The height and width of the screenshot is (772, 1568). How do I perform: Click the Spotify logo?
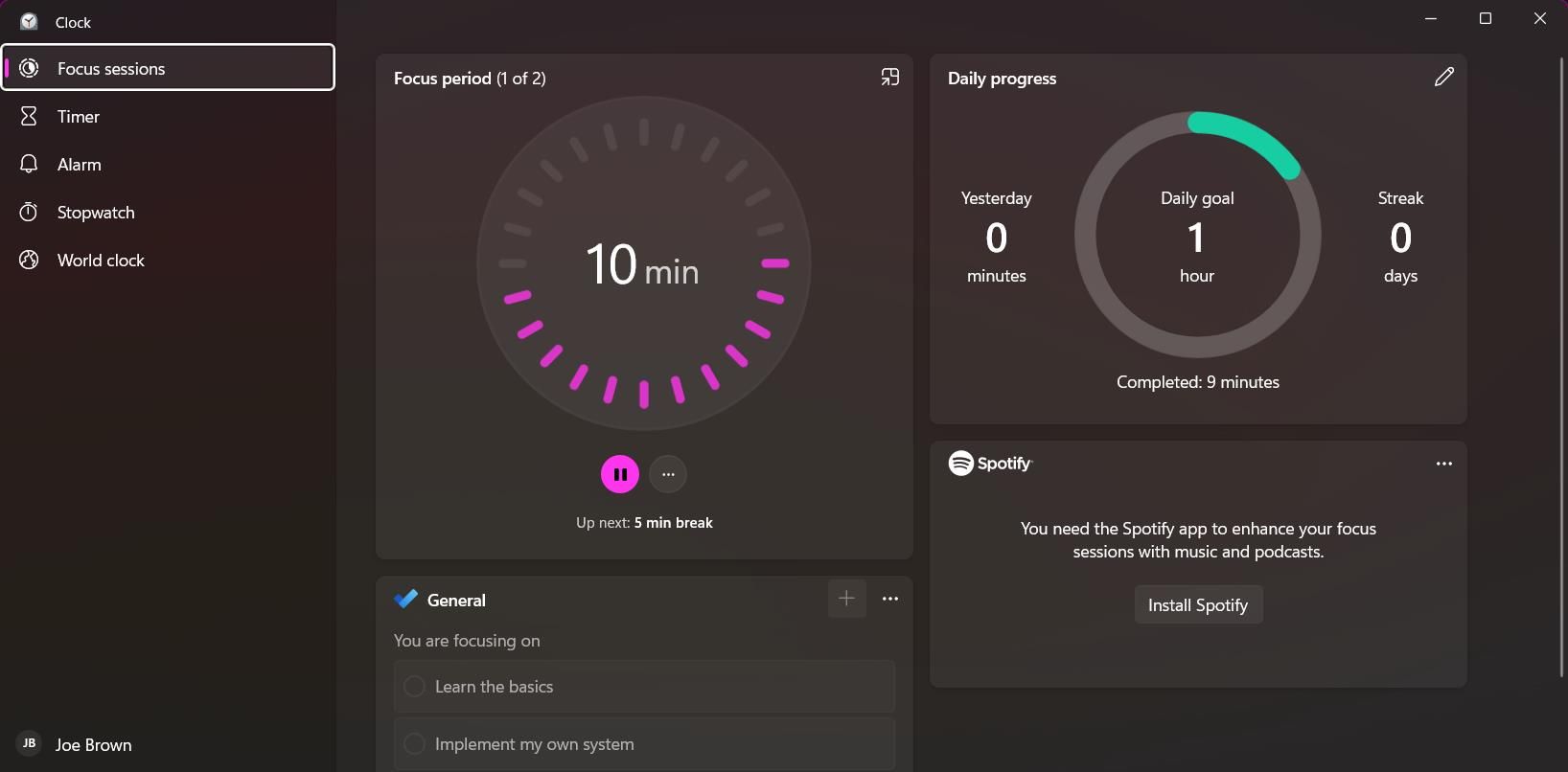pyautogui.click(x=960, y=464)
